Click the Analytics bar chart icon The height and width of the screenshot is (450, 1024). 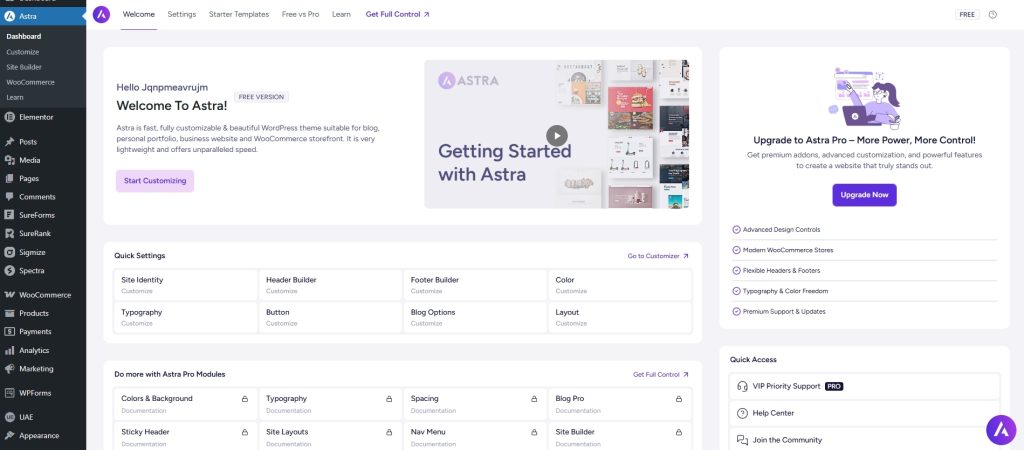[x=9, y=350]
